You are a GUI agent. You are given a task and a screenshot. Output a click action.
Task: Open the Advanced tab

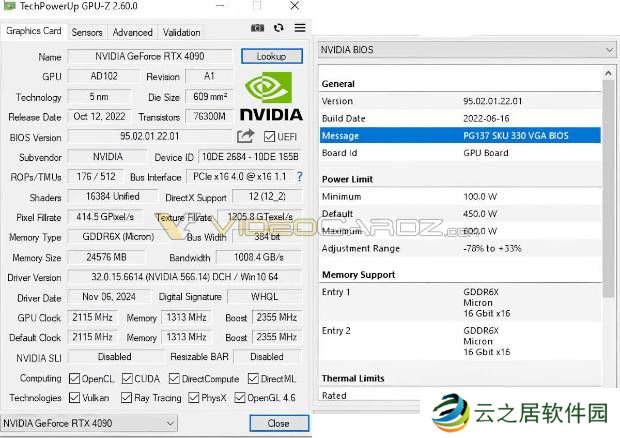pos(132,32)
